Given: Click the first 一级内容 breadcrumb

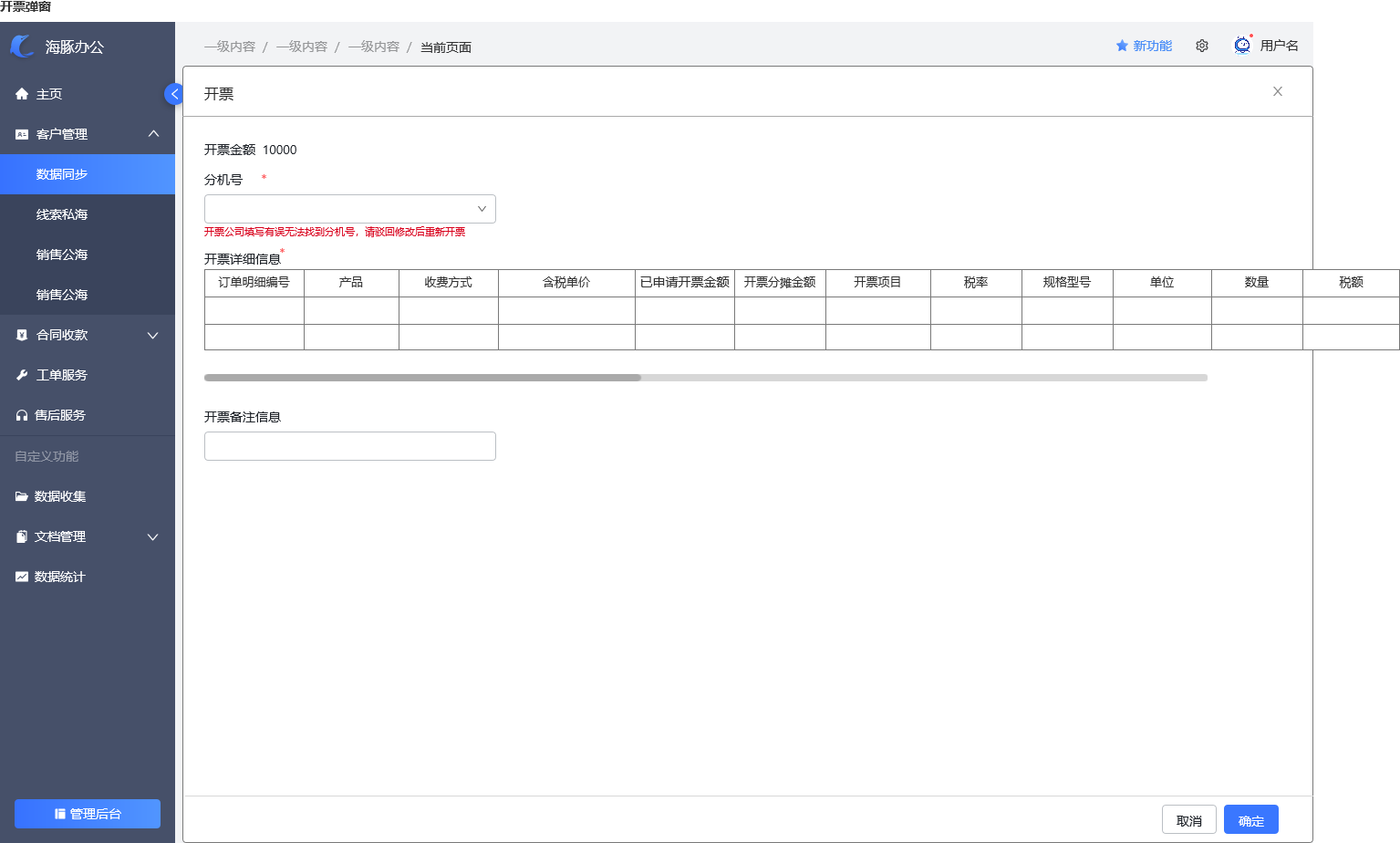Looking at the screenshot, I should 230,47.
